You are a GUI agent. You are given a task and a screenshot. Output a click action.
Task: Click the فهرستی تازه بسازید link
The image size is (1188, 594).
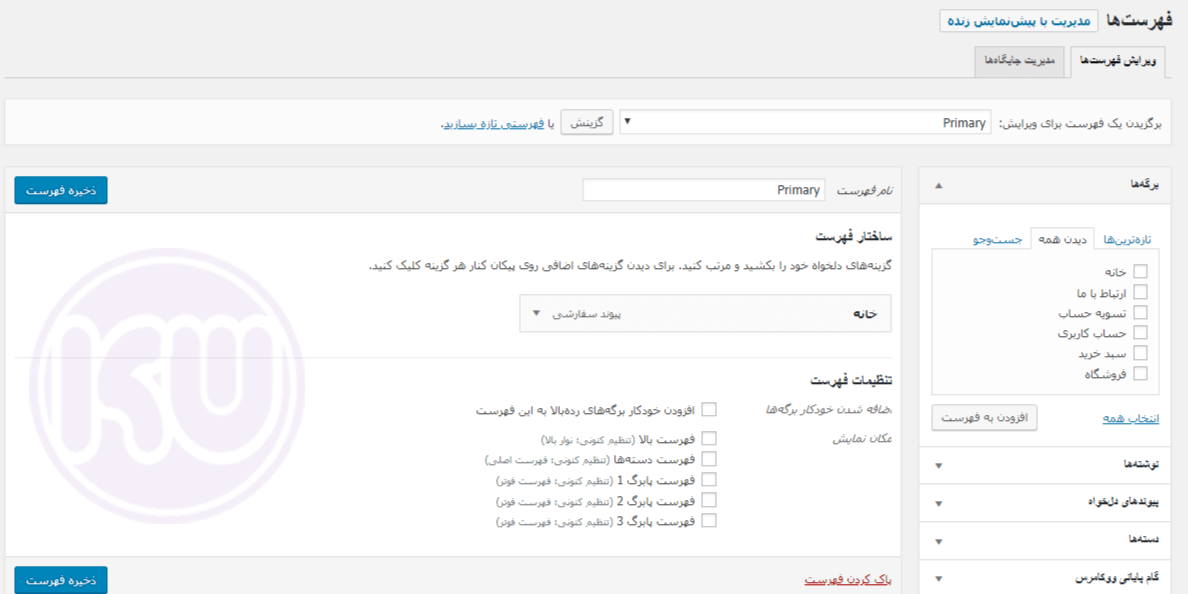493,123
